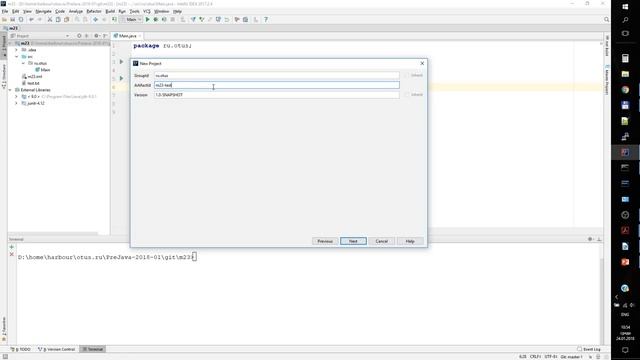Click the green Run toolbar icon

click(x=147, y=20)
